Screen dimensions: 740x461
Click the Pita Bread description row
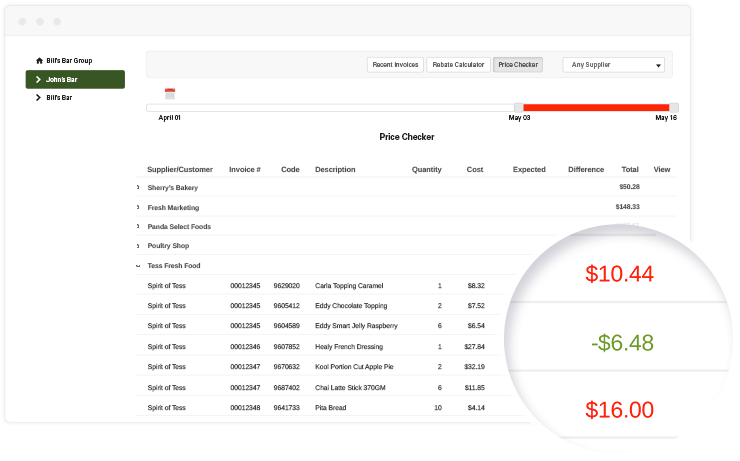coord(333,408)
